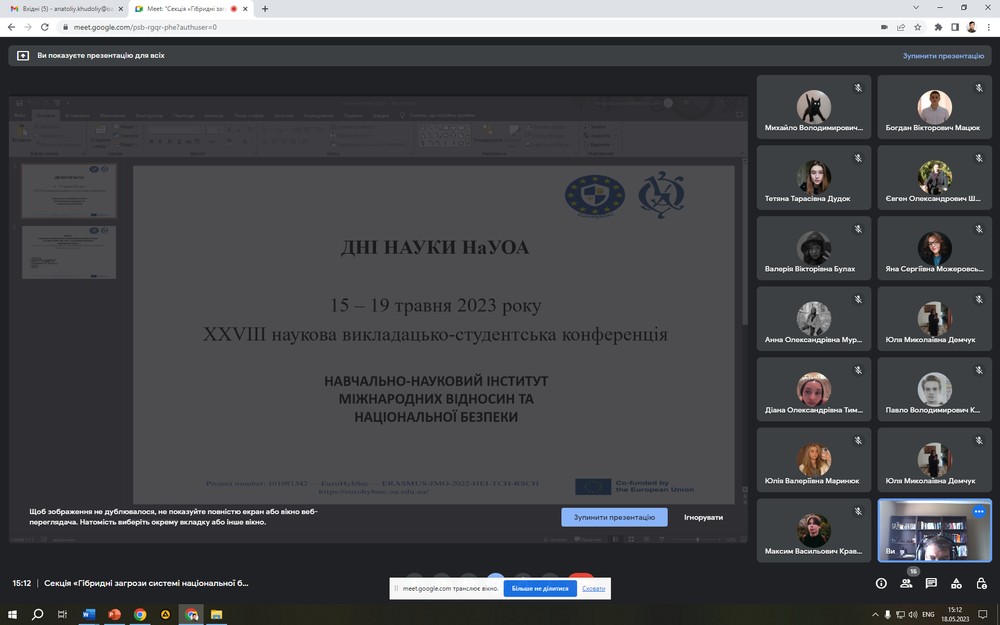This screenshot has width=1000, height=625.
Task: Select Тетяна Тарасівна Дудок participant tile
Action: click(813, 181)
